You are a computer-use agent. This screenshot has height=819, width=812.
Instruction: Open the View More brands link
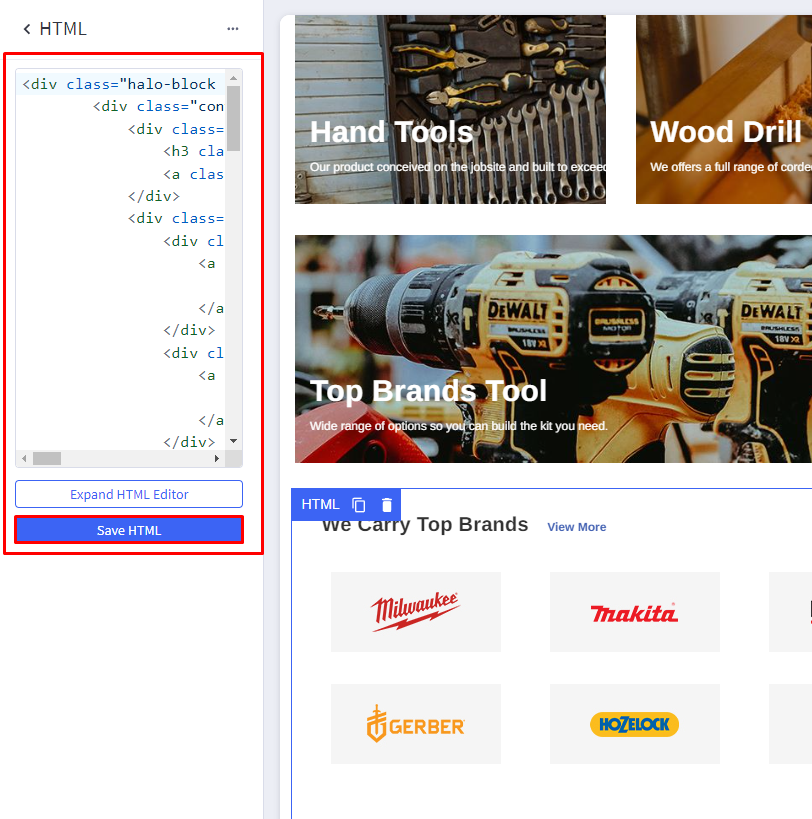(576, 527)
